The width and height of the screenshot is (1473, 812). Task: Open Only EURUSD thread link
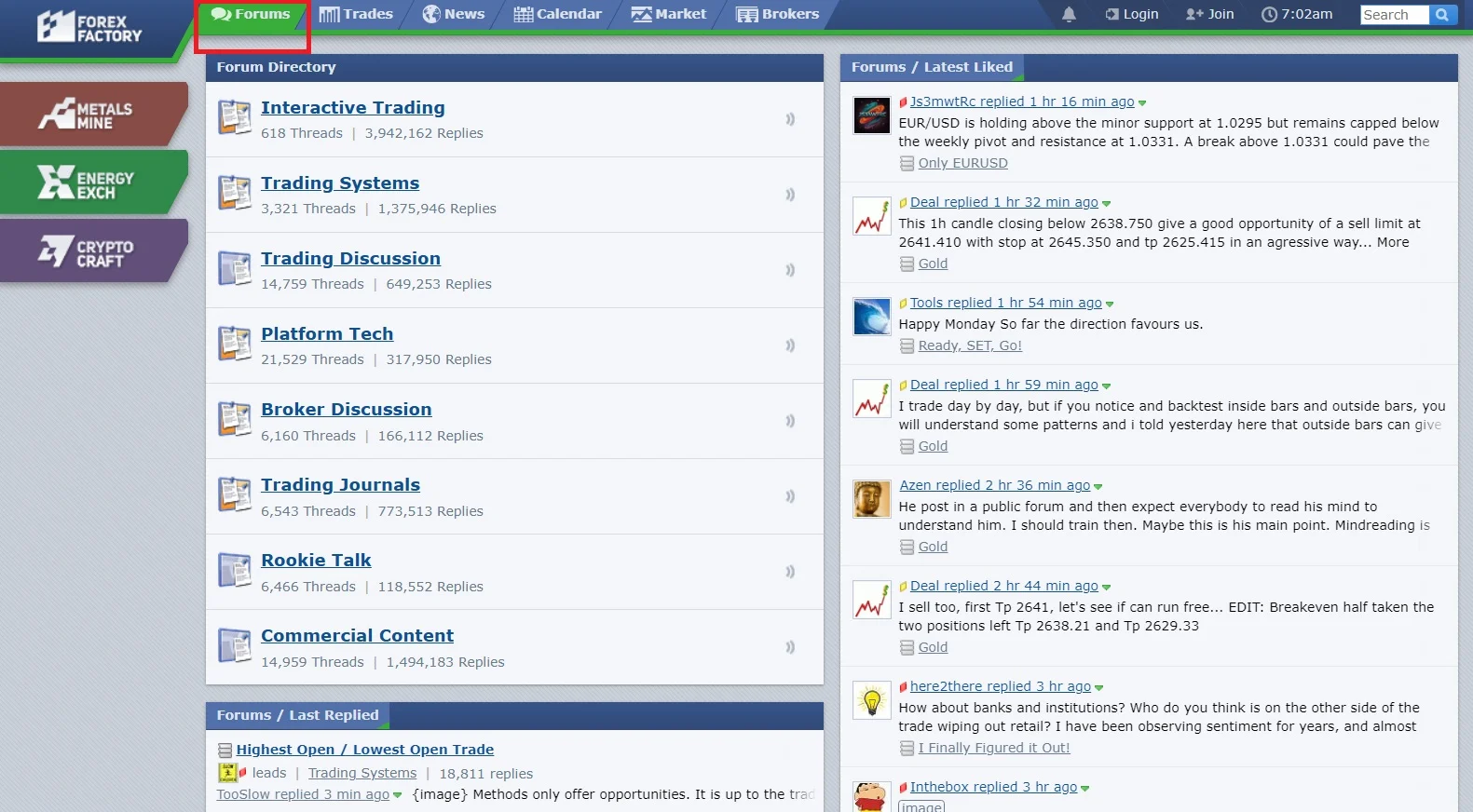963,163
